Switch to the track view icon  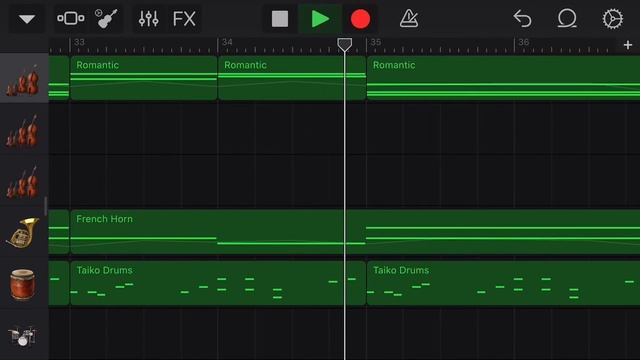click(x=71, y=18)
